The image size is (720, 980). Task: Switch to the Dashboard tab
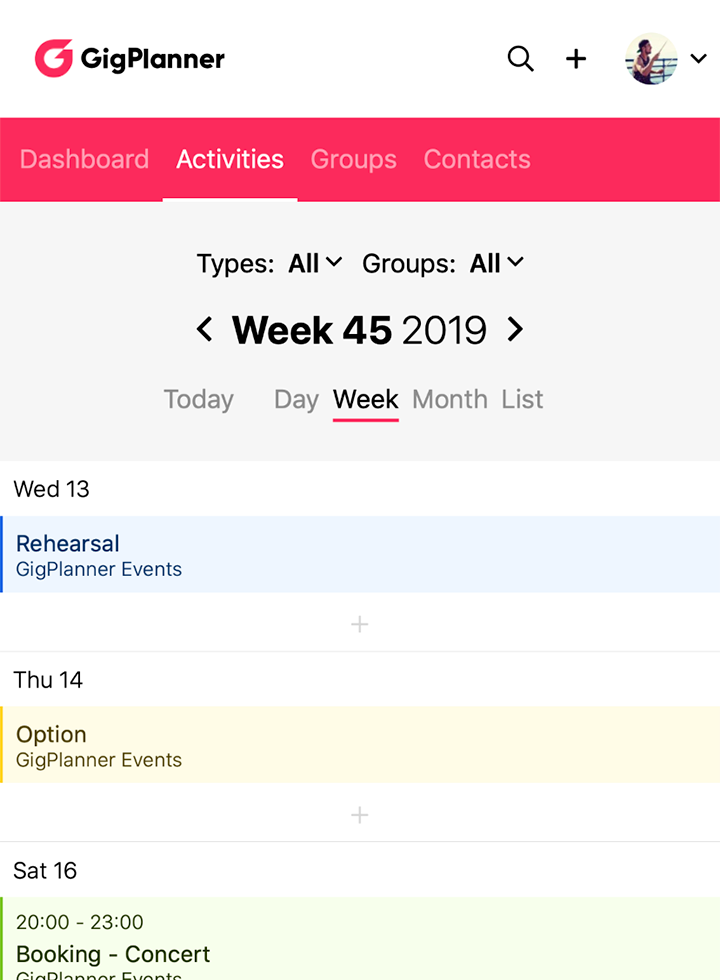pyautogui.click(x=84, y=159)
